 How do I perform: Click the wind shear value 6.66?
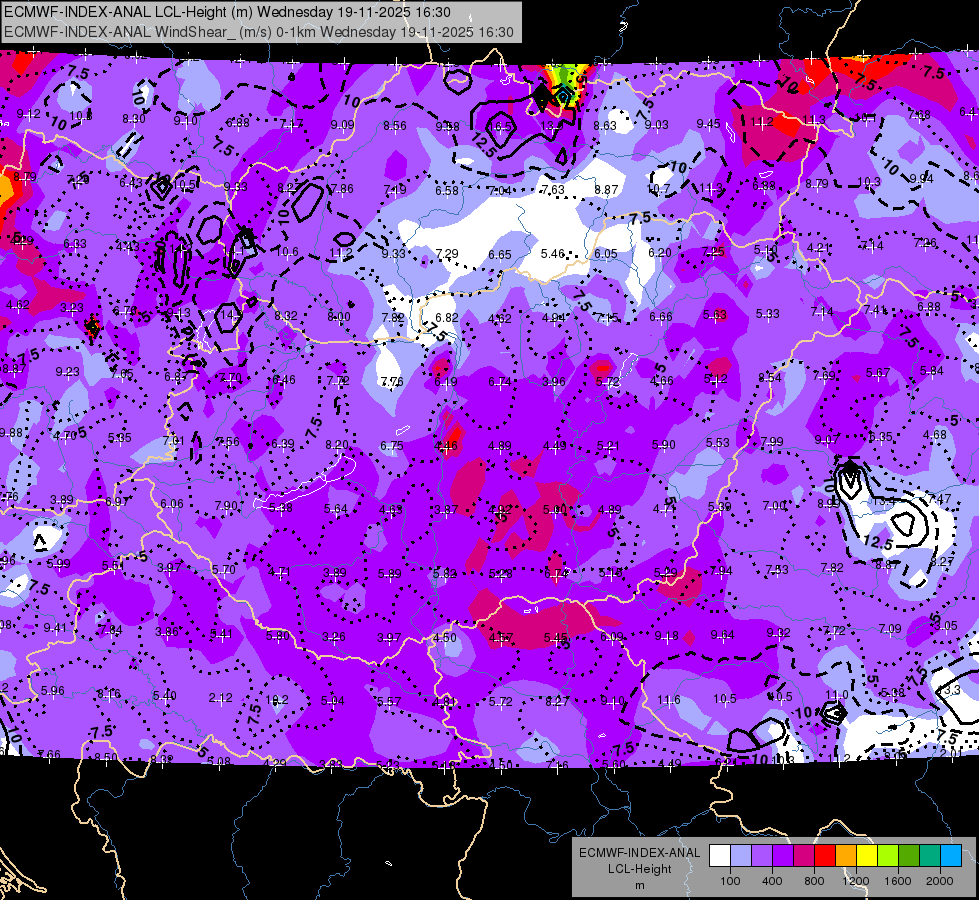[661, 317]
